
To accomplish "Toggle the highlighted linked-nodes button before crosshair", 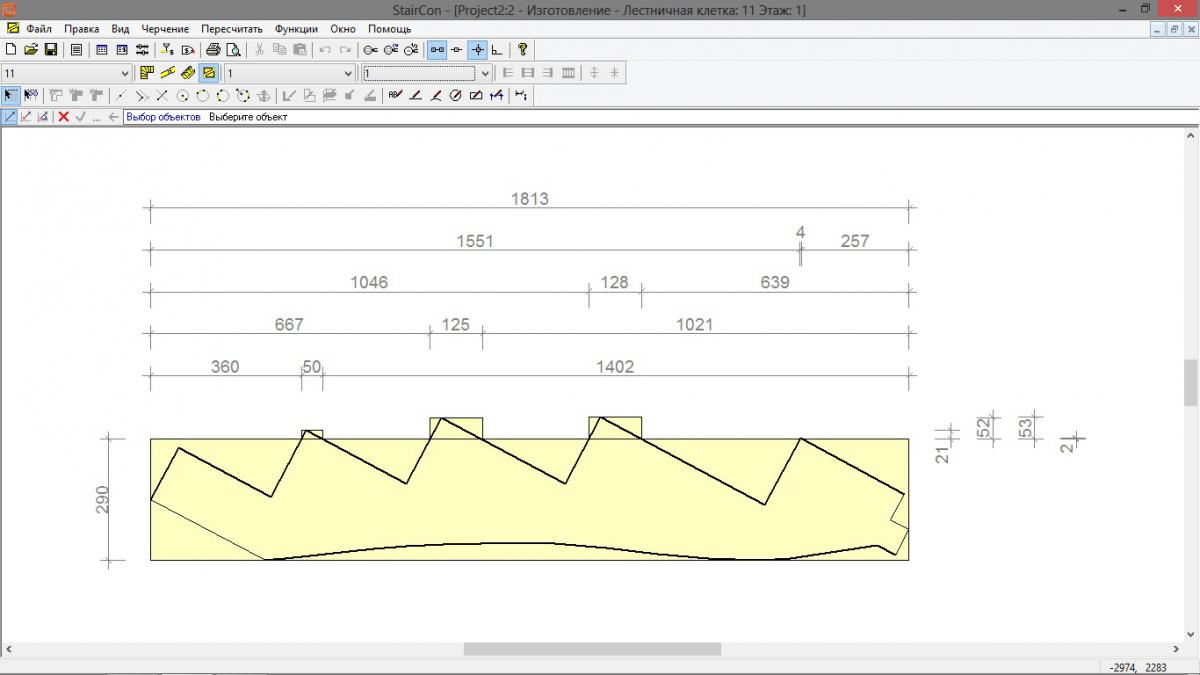I will click(x=437, y=50).
